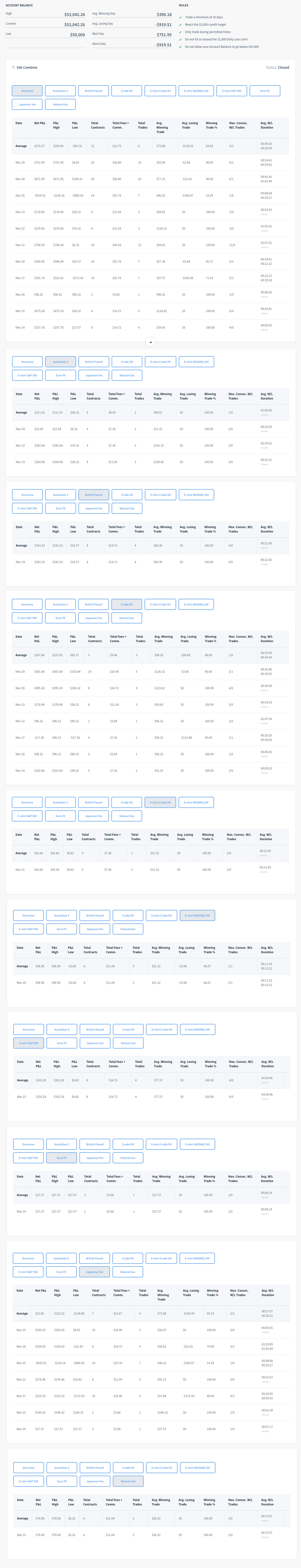This screenshot has height=1568, width=301.
Task: Show Japanese Yen from the 50k Combine tab row
Action: coord(27,104)
